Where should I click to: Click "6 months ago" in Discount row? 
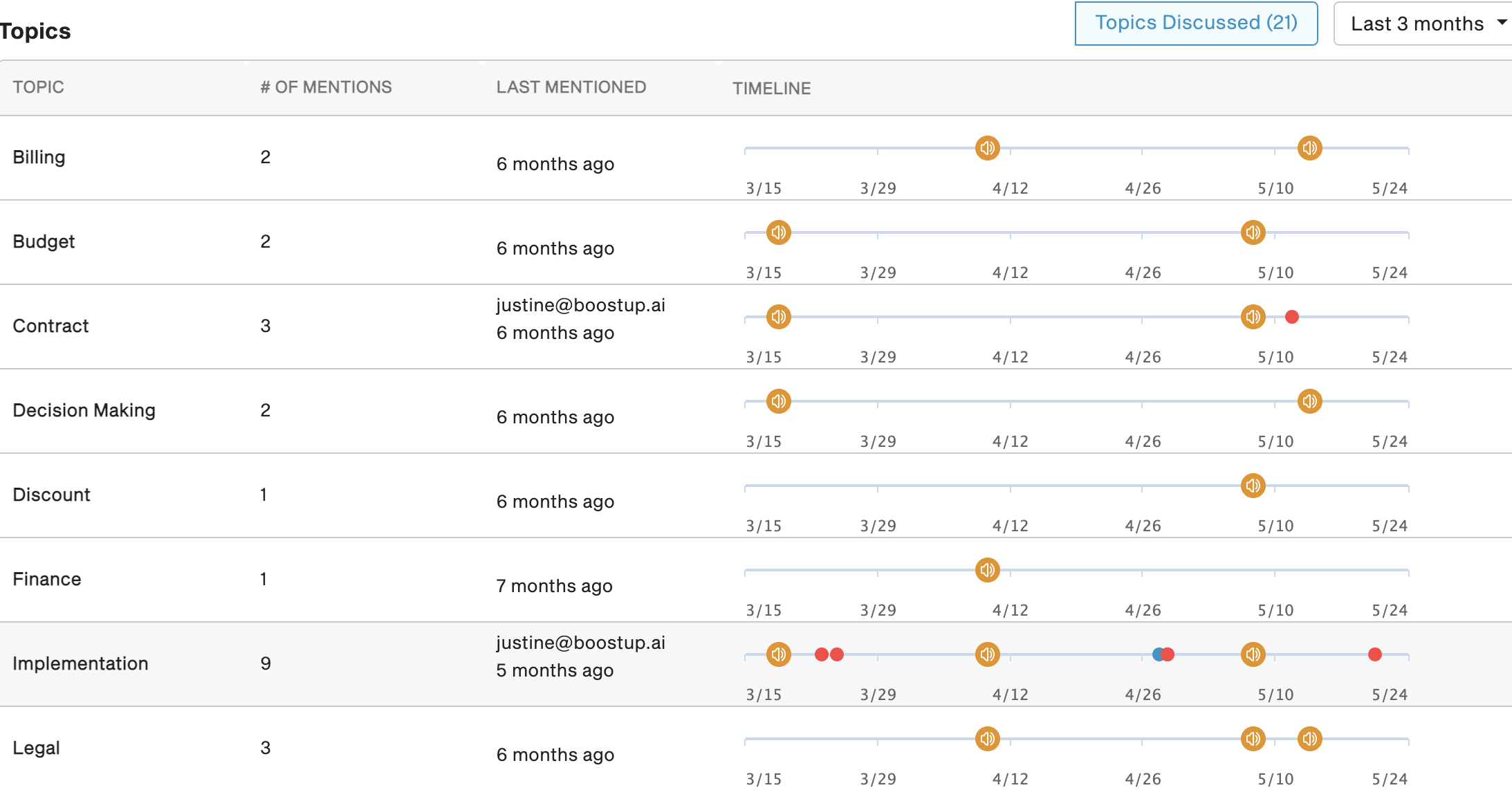(555, 502)
